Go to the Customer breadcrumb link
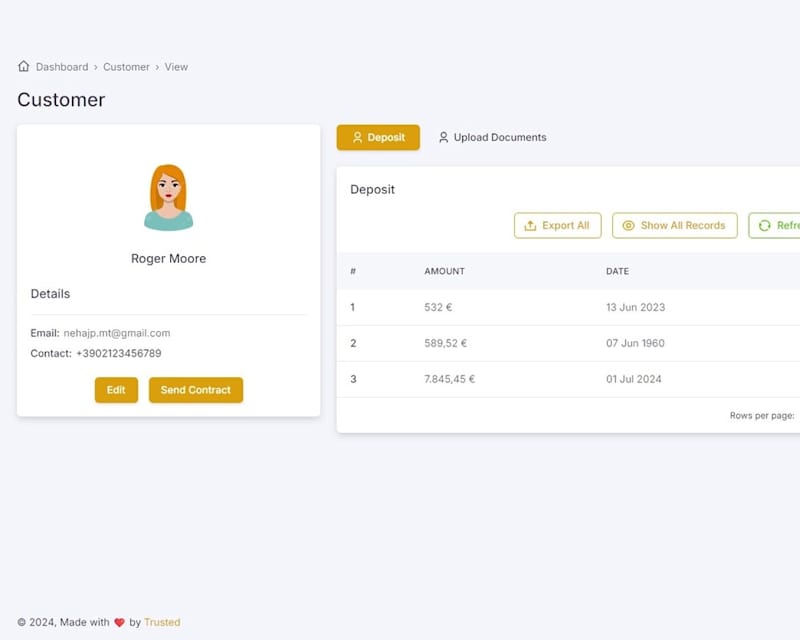 pos(126,67)
